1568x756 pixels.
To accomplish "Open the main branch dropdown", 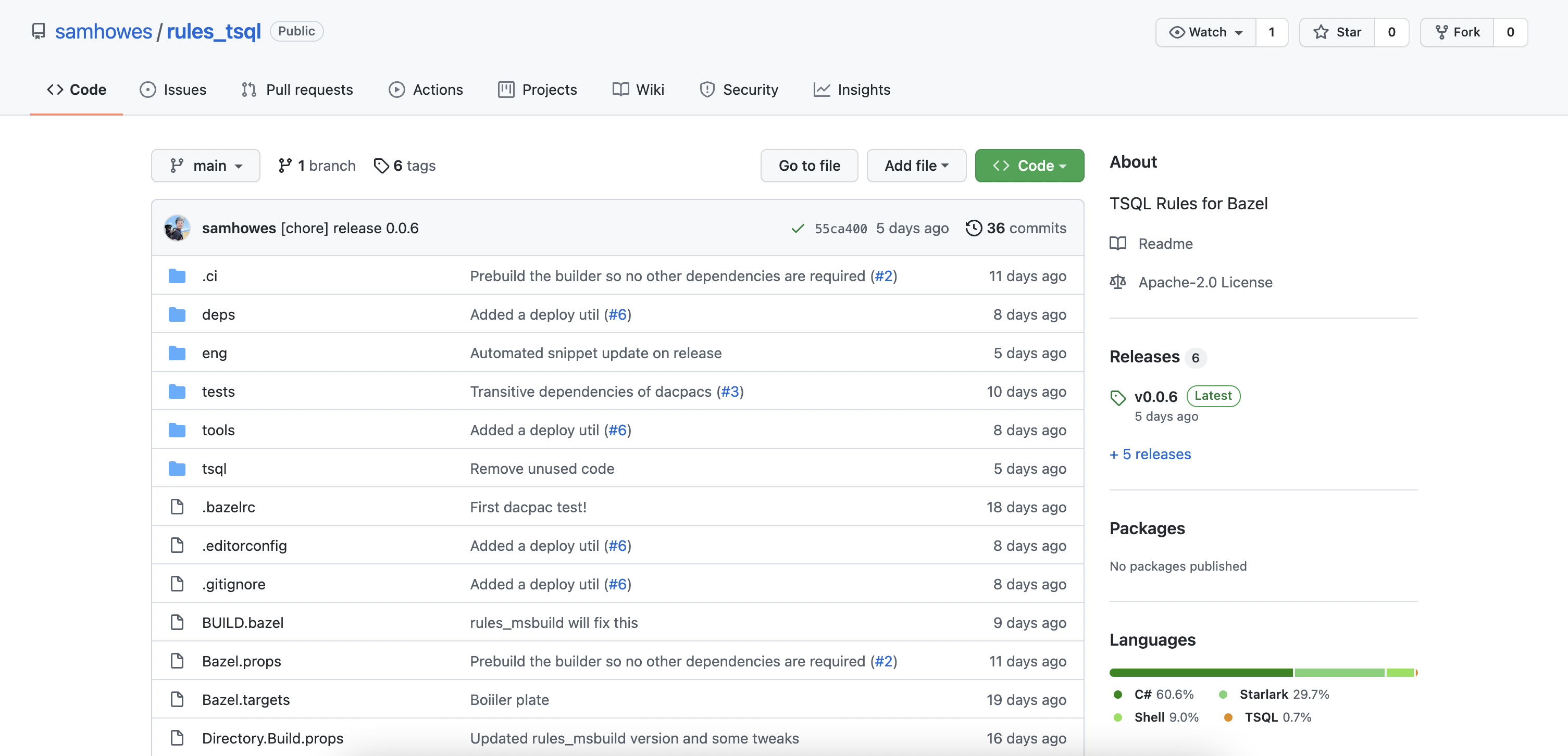I will pyautogui.click(x=206, y=166).
